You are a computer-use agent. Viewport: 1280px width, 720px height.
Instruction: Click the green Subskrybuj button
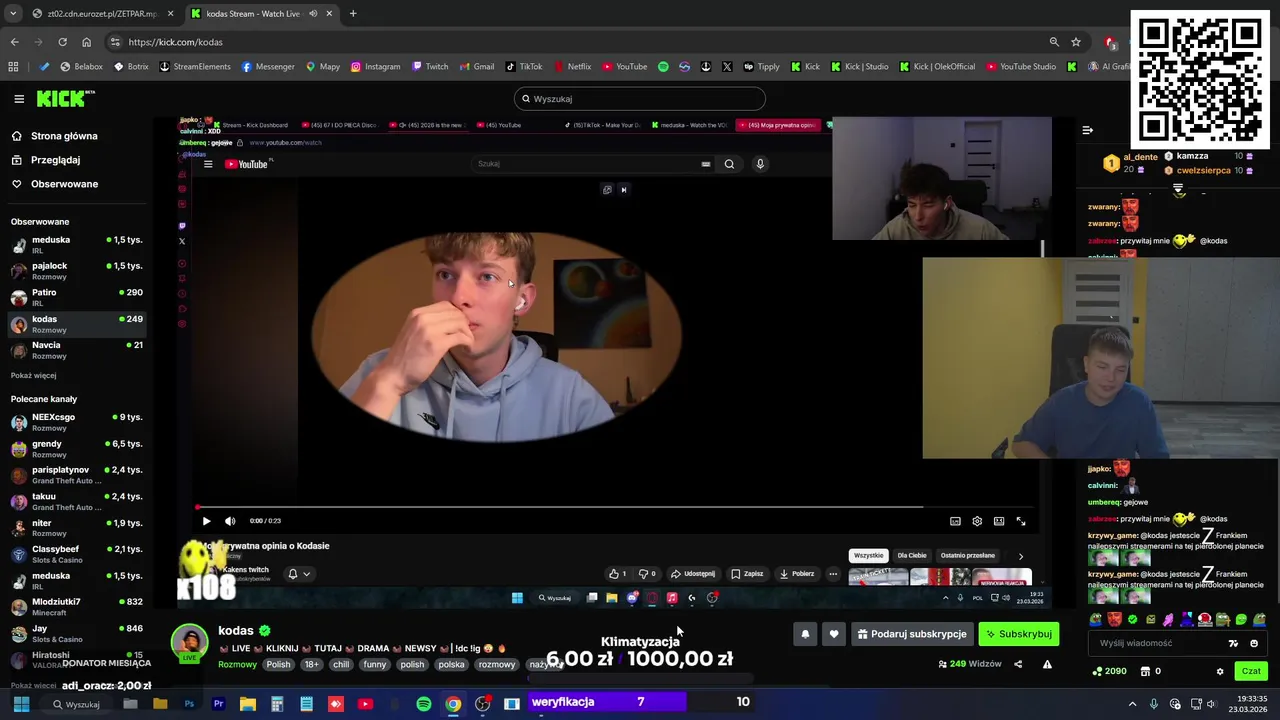click(x=1018, y=634)
